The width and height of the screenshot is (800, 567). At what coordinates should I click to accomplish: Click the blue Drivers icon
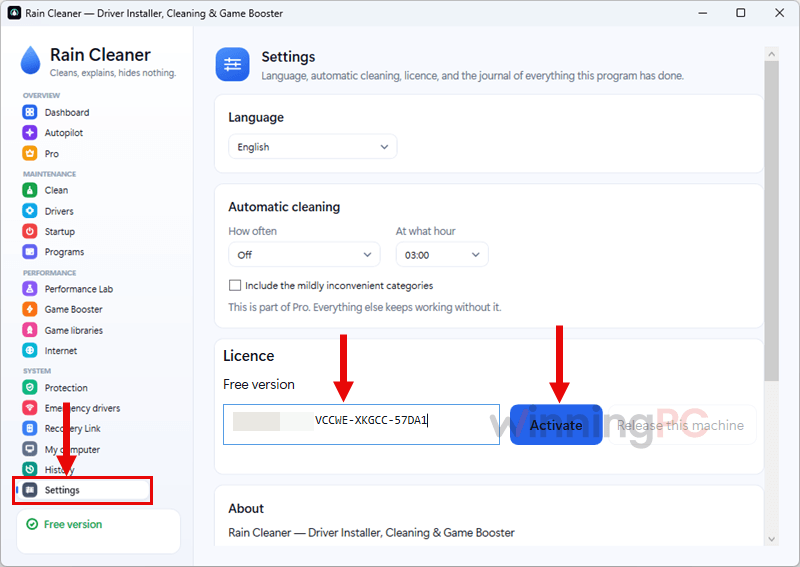pos(30,211)
